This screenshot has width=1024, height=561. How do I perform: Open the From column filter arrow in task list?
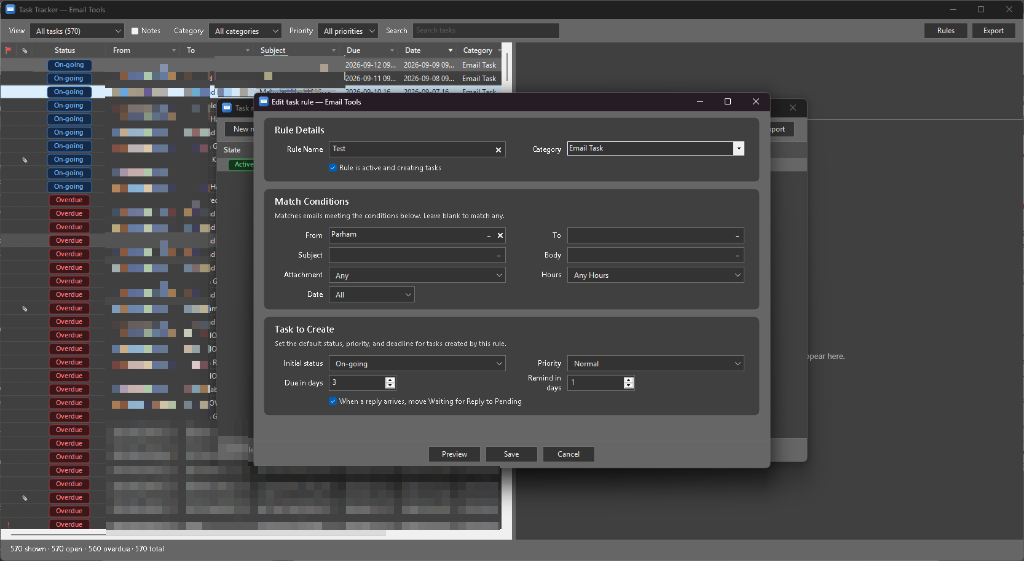click(x=174, y=50)
